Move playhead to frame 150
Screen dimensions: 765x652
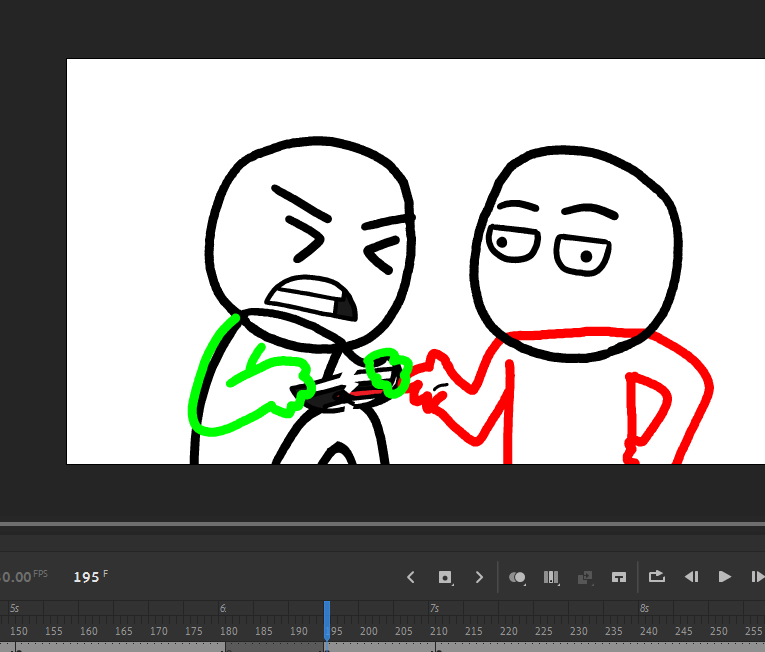(x=19, y=631)
